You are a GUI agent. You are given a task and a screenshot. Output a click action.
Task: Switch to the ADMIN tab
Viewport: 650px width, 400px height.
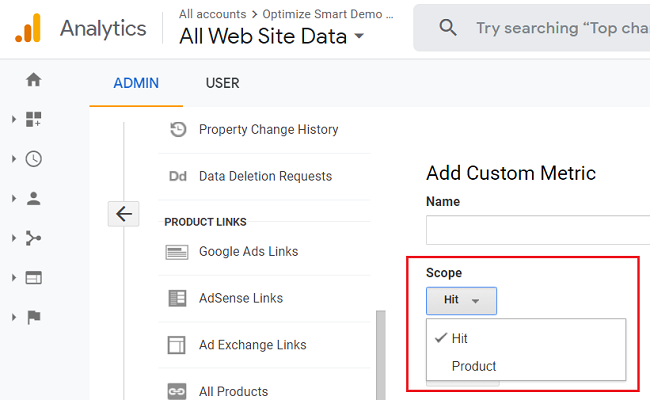tap(136, 83)
